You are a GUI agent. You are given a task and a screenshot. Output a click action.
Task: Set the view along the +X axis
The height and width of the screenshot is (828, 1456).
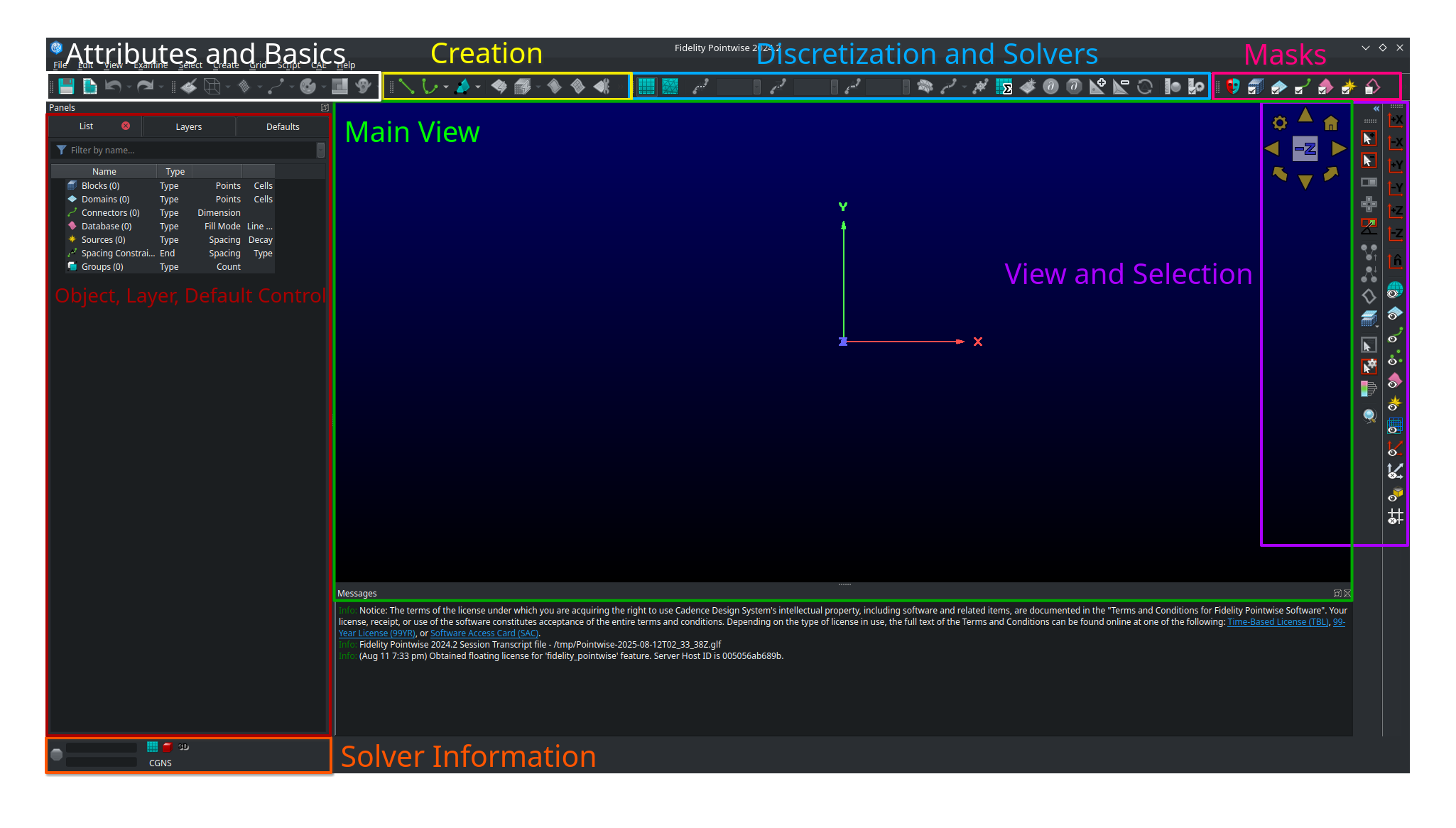pos(1396,119)
